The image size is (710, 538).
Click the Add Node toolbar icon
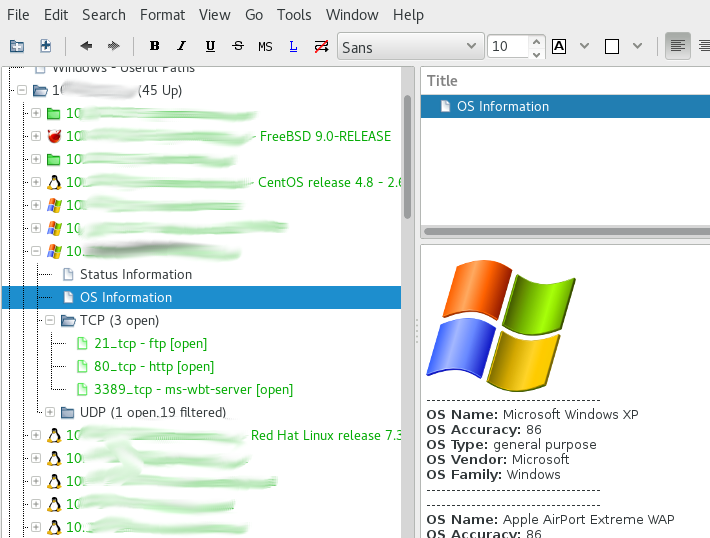coord(17,46)
